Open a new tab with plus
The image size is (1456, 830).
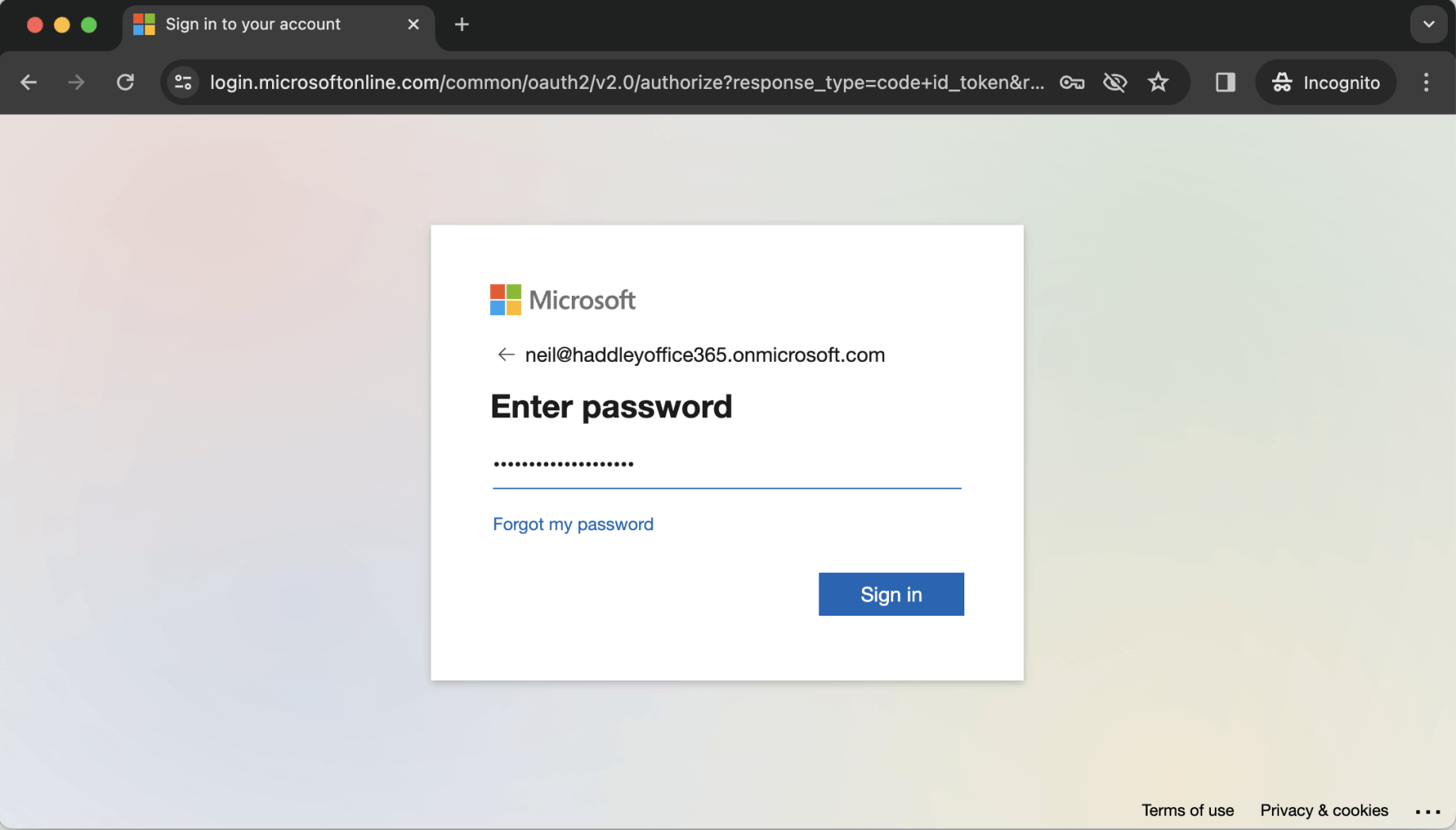click(x=462, y=25)
